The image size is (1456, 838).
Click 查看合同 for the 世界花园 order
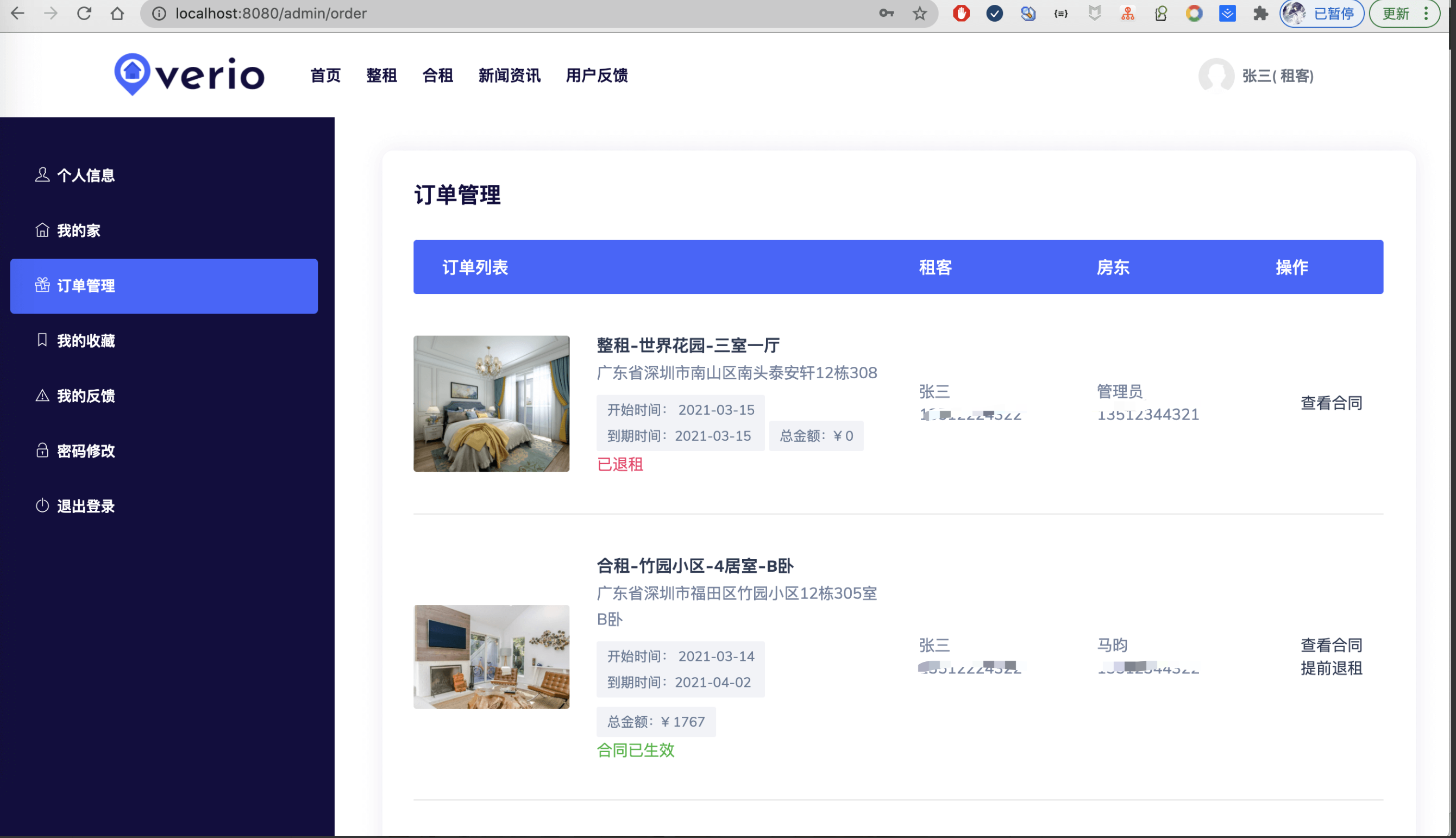(1331, 403)
